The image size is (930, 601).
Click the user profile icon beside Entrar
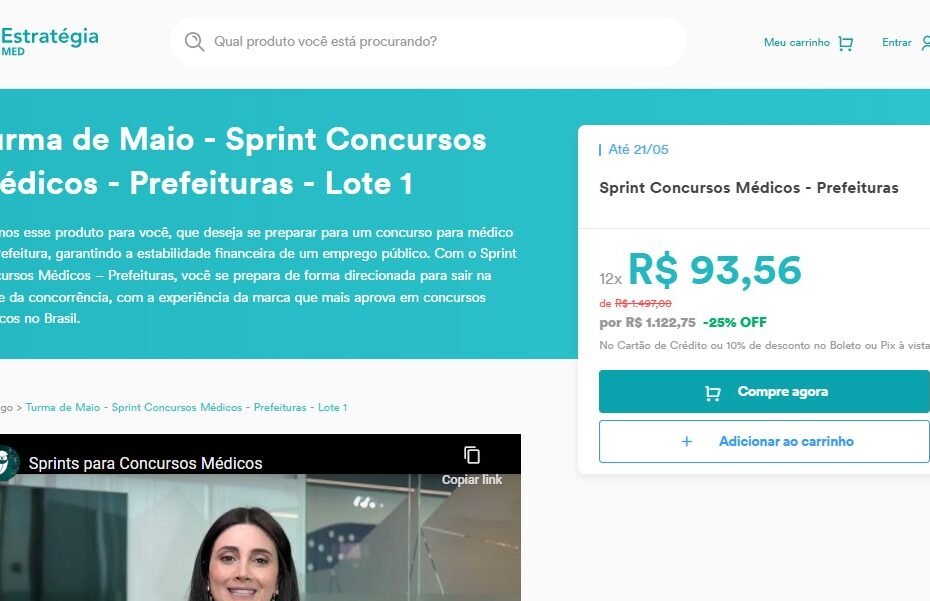coord(925,43)
